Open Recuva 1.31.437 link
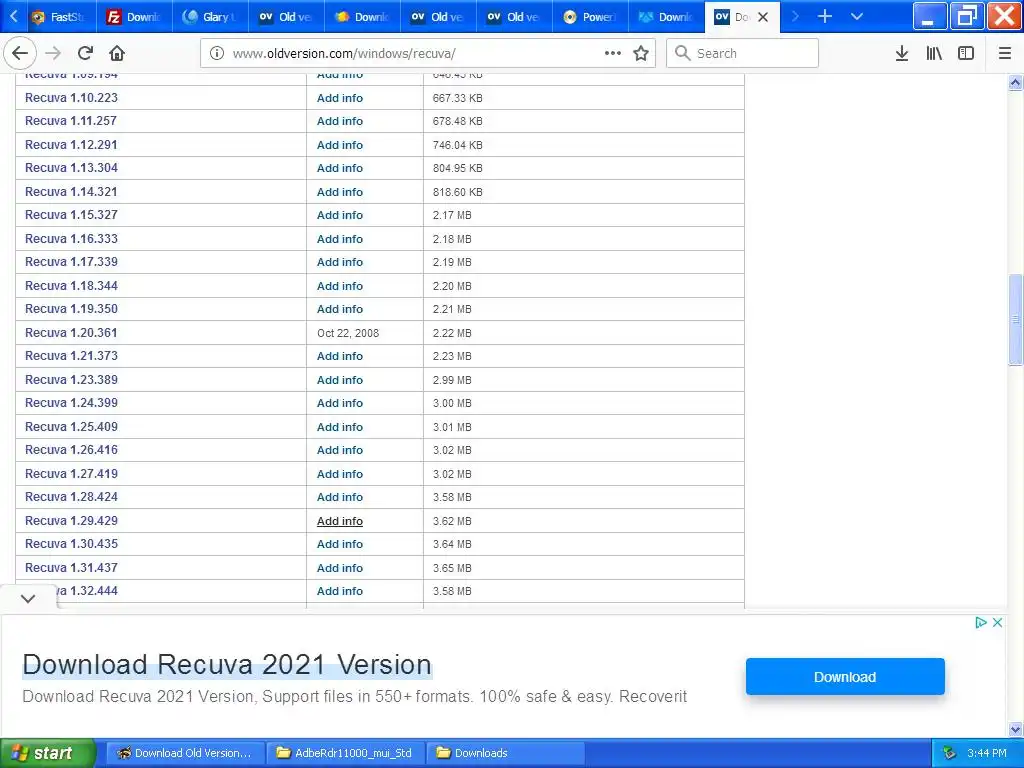Screen dimensions: 1024x768 click(x=71, y=568)
